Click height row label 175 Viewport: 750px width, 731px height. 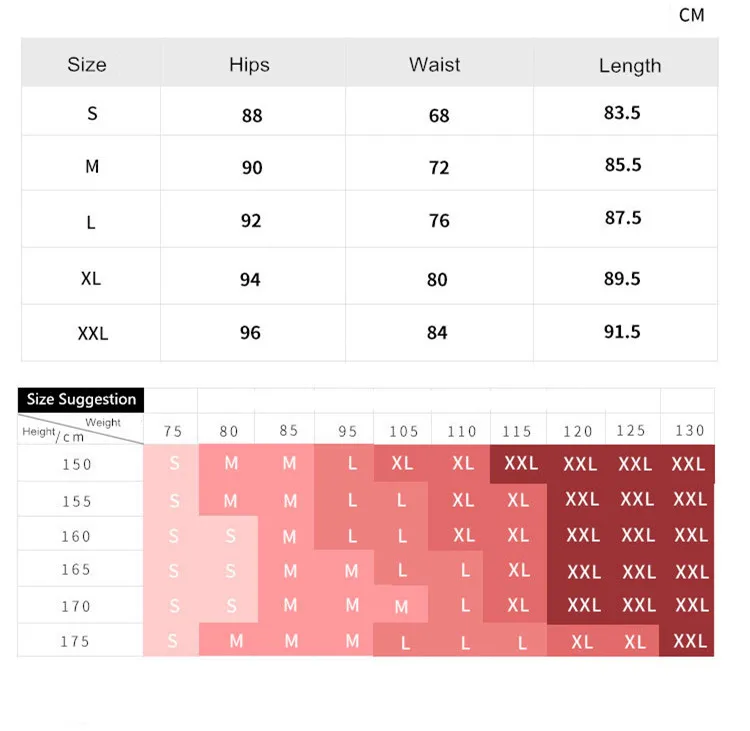(75, 641)
